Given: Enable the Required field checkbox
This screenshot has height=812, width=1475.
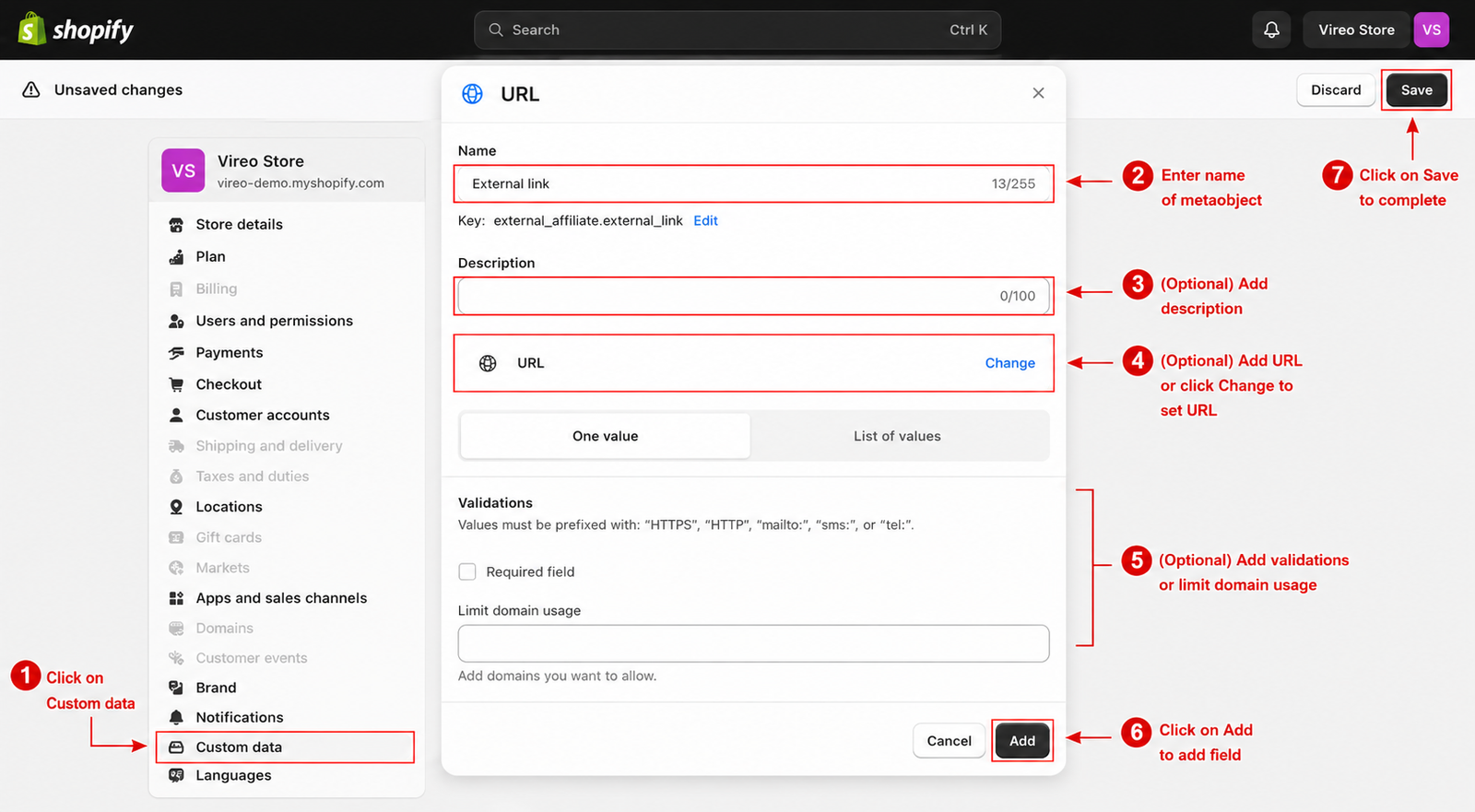Looking at the screenshot, I should pyautogui.click(x=467, y=571).
